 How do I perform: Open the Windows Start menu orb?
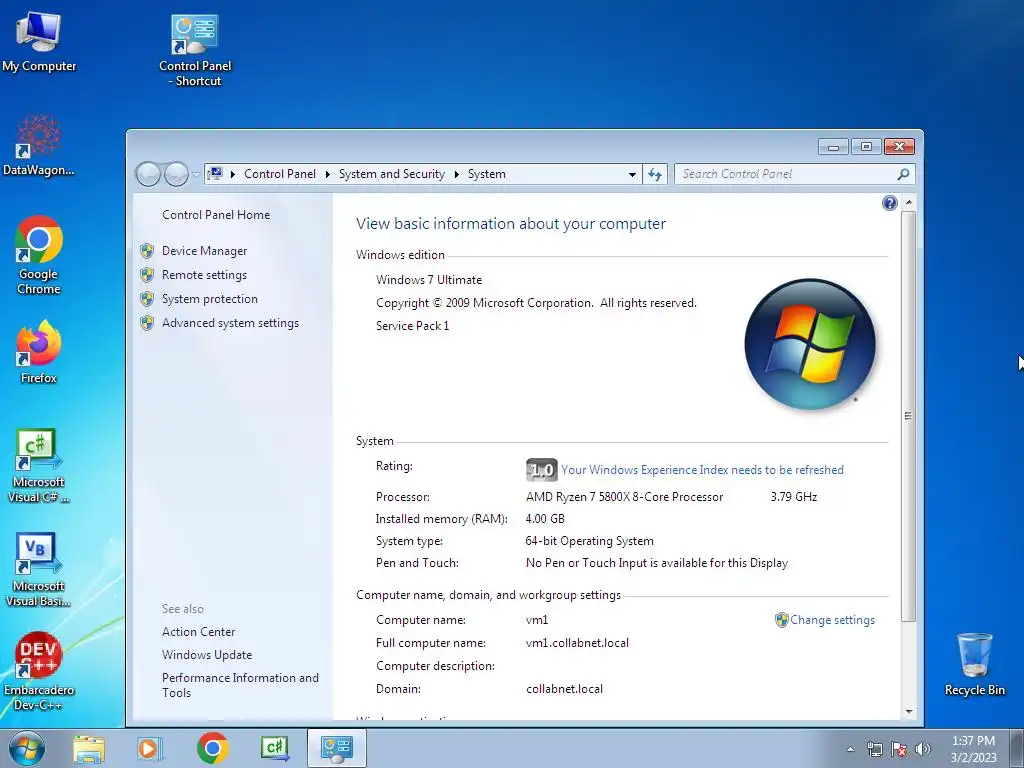tap(27, 748)
